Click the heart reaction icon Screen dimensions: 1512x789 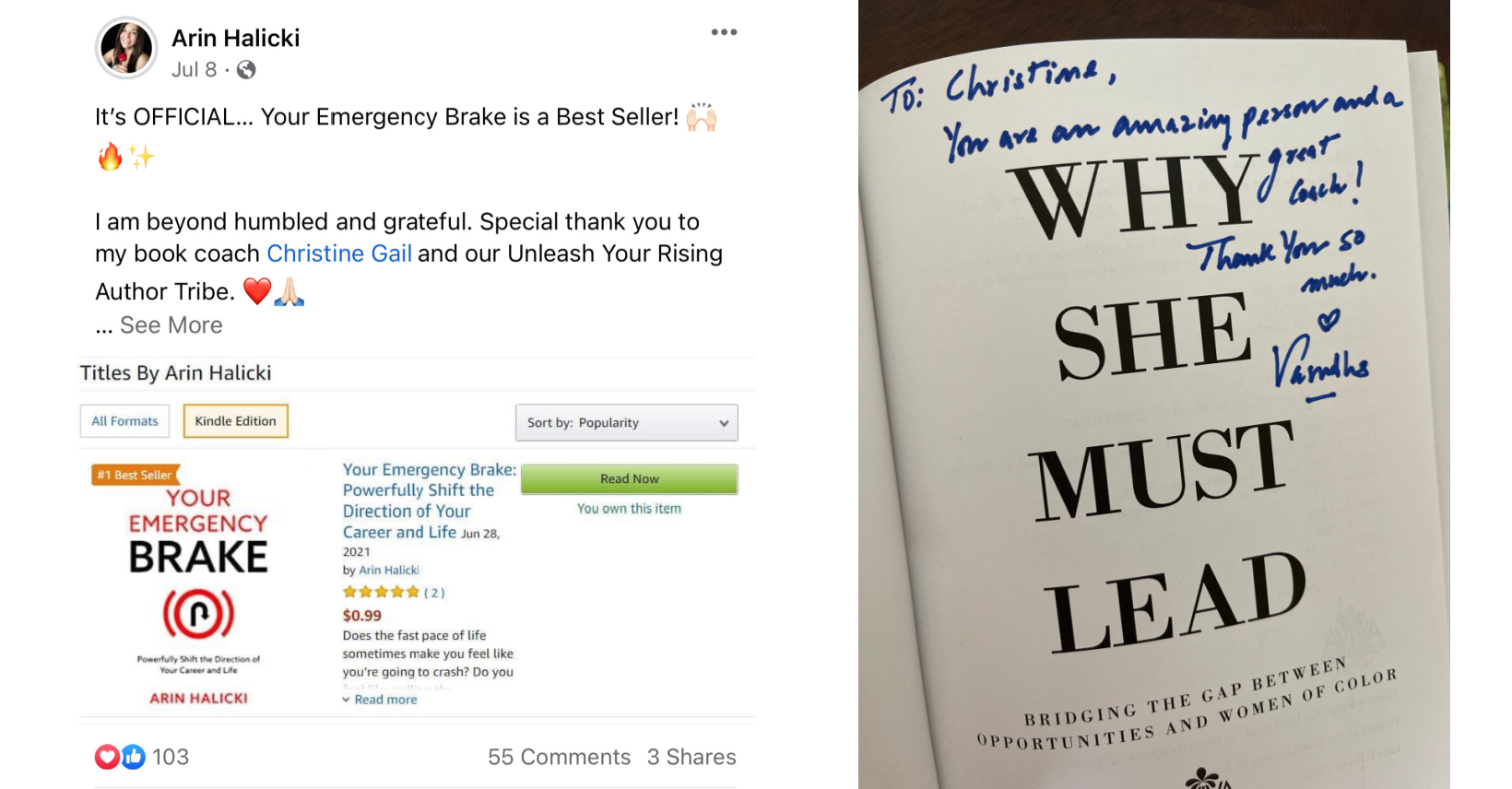tap(107, 757)
